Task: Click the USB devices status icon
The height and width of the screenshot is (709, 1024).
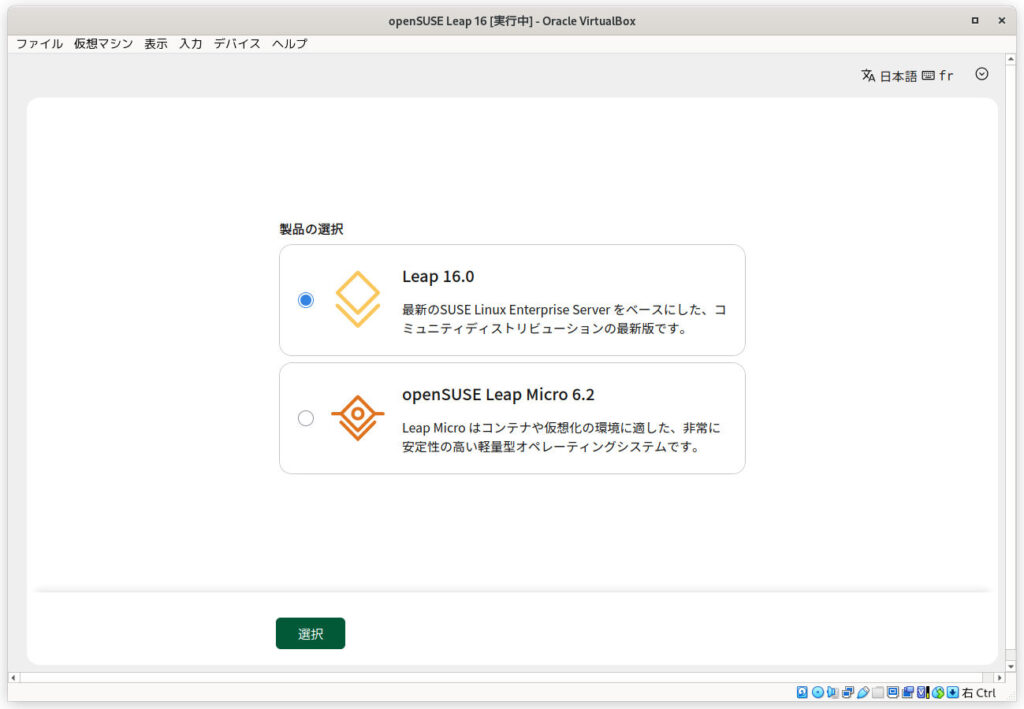Action: pos(863,693)
